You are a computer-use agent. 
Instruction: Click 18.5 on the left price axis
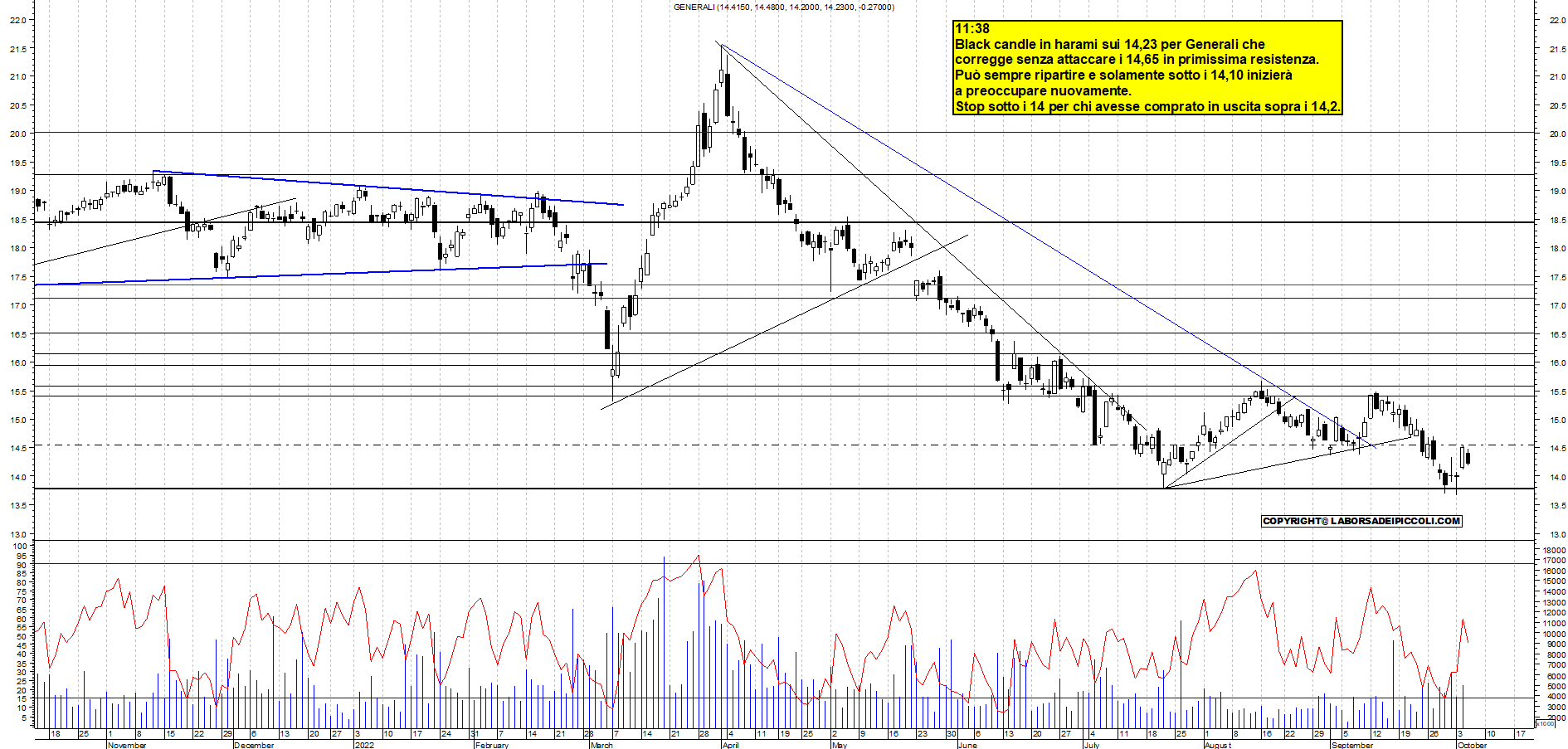point(17,220)
